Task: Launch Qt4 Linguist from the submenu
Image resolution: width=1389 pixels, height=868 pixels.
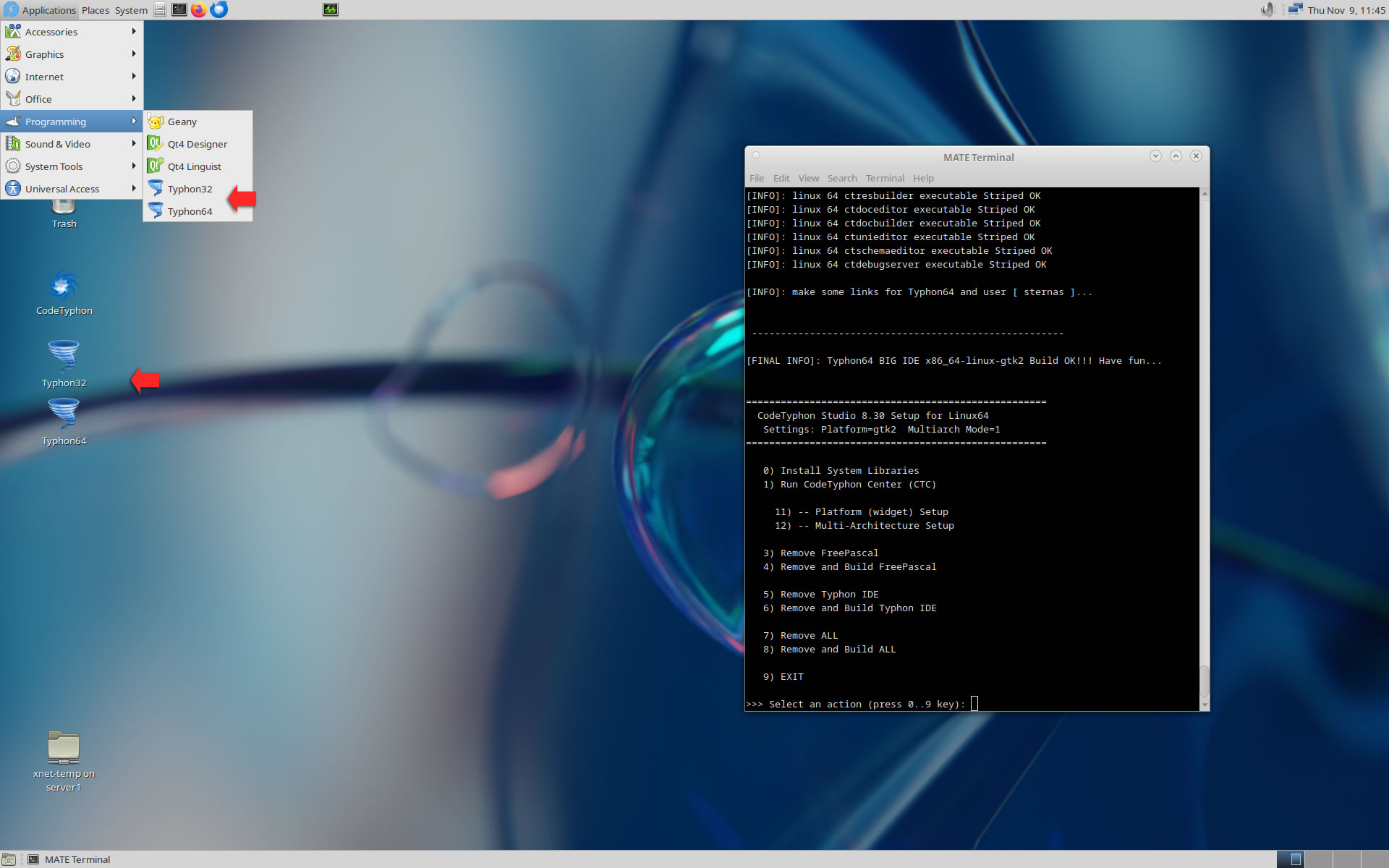Action: (197, 166)
